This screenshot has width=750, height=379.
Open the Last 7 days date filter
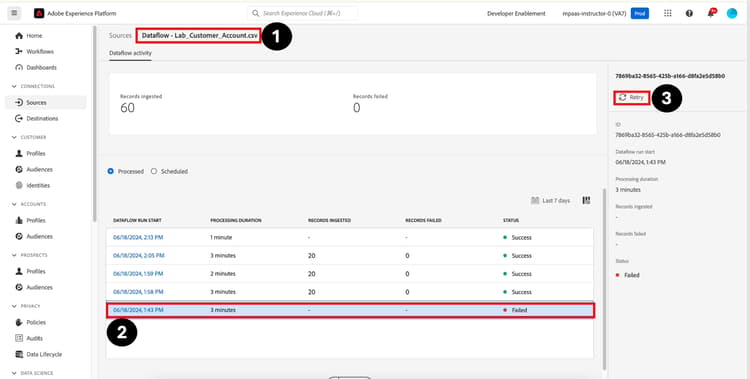551,201
